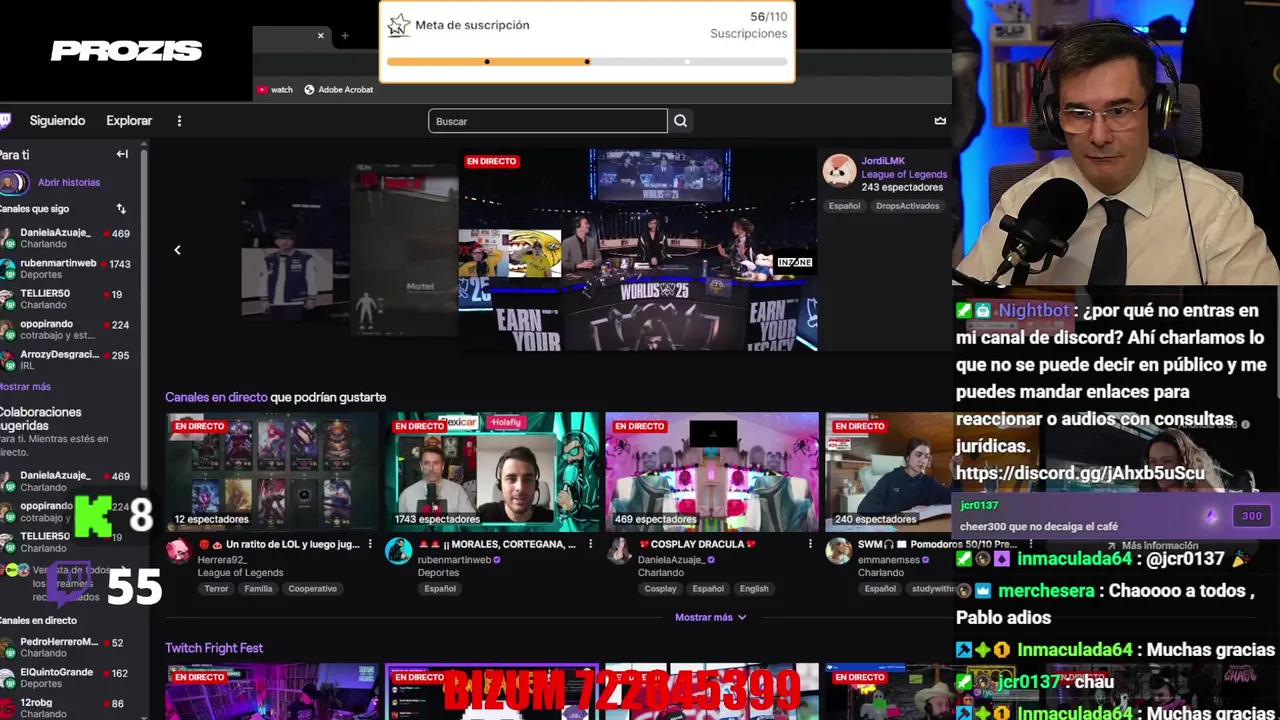The image size is (1280, 720).
Task: Click Abrir historias link
Action: 69,183
